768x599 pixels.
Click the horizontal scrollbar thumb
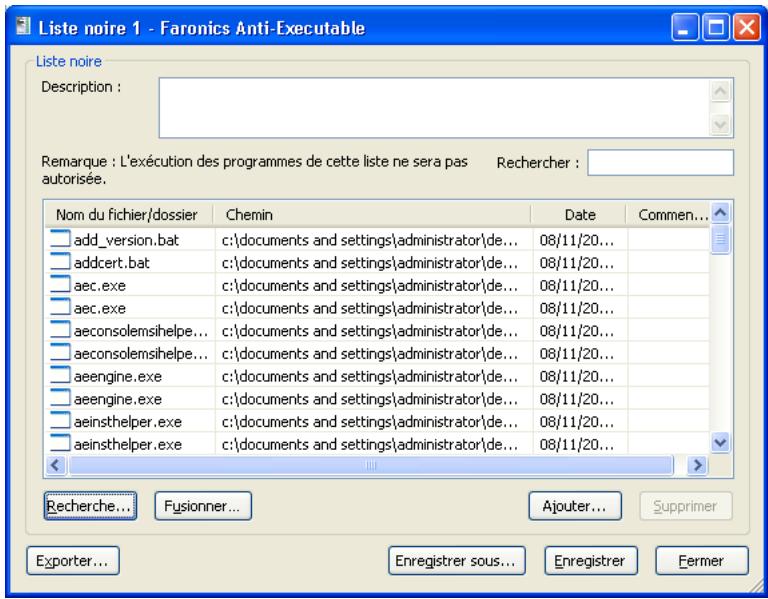click(371, 465)
